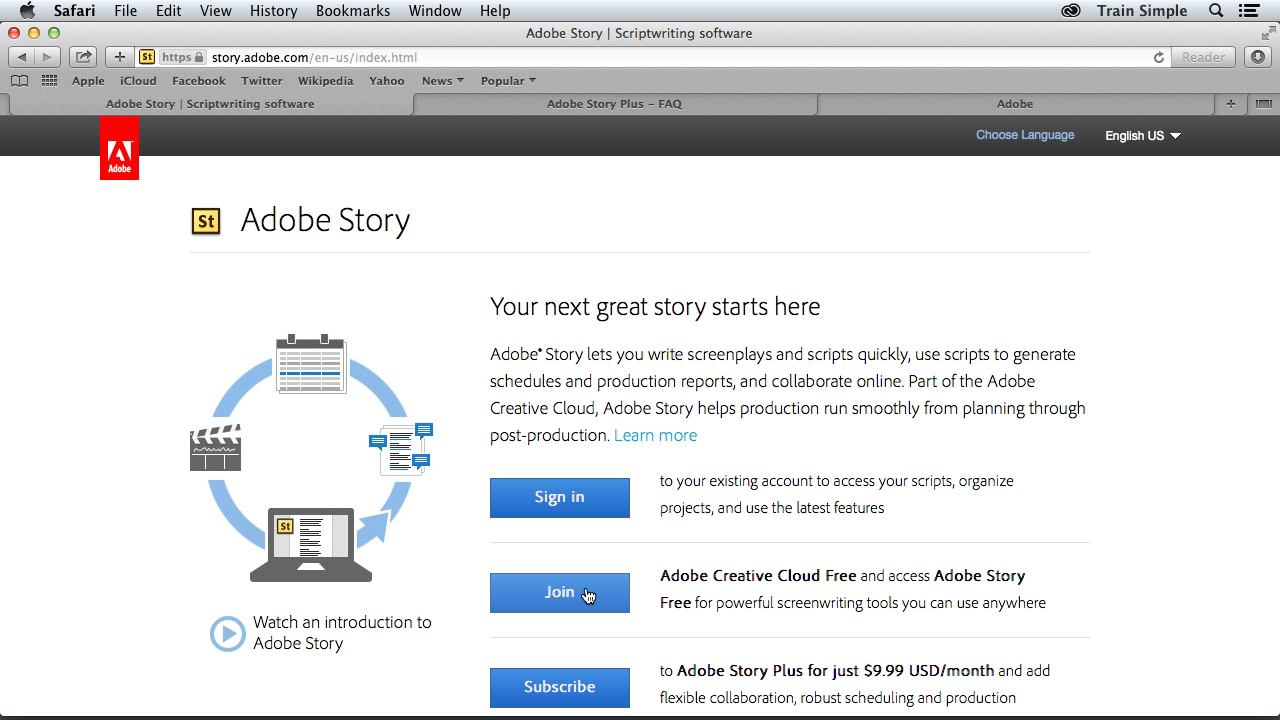Click the new tab plus icon

coord(1230,103)
